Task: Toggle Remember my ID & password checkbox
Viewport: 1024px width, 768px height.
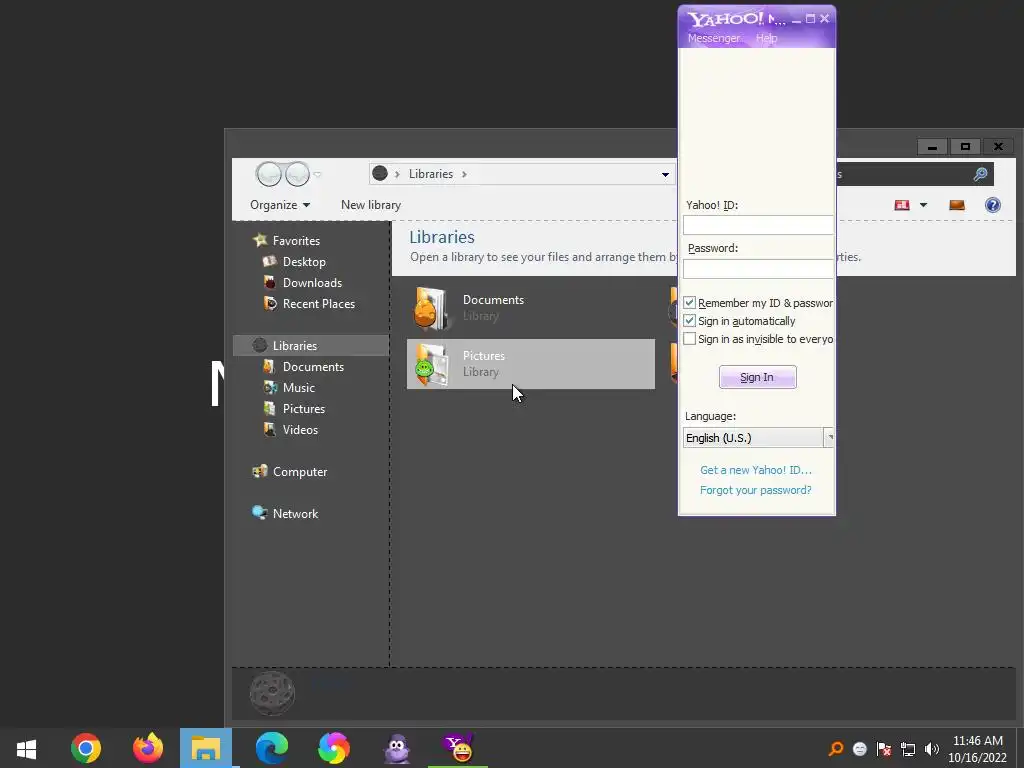Action: tap(689, 303)
